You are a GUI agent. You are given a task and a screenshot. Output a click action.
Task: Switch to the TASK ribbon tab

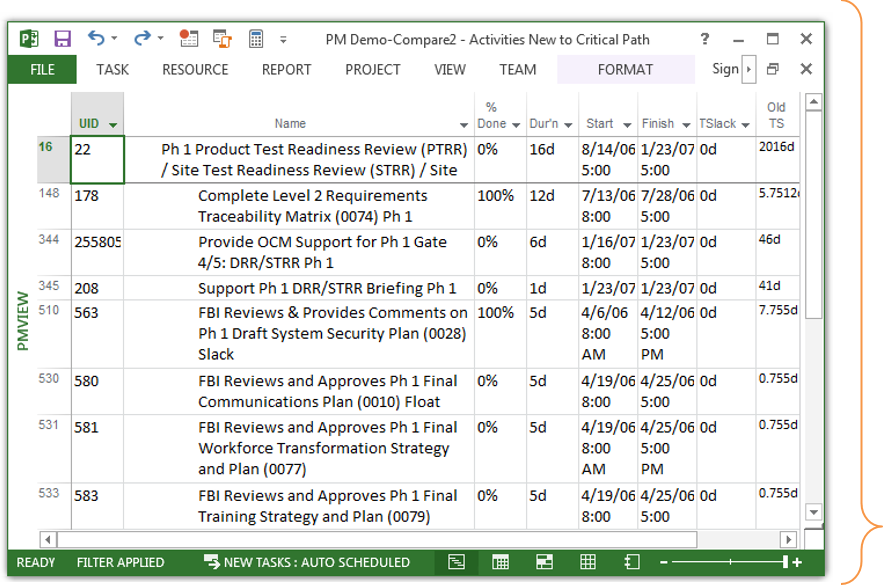112,69
